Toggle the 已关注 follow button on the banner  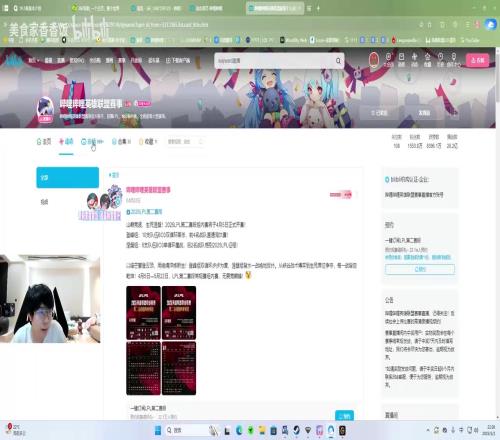click(380, 113)
